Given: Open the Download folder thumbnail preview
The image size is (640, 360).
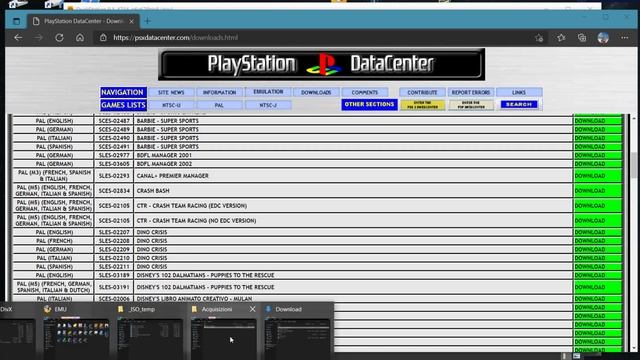Looking at the screenshot, I should pos(297,331).
